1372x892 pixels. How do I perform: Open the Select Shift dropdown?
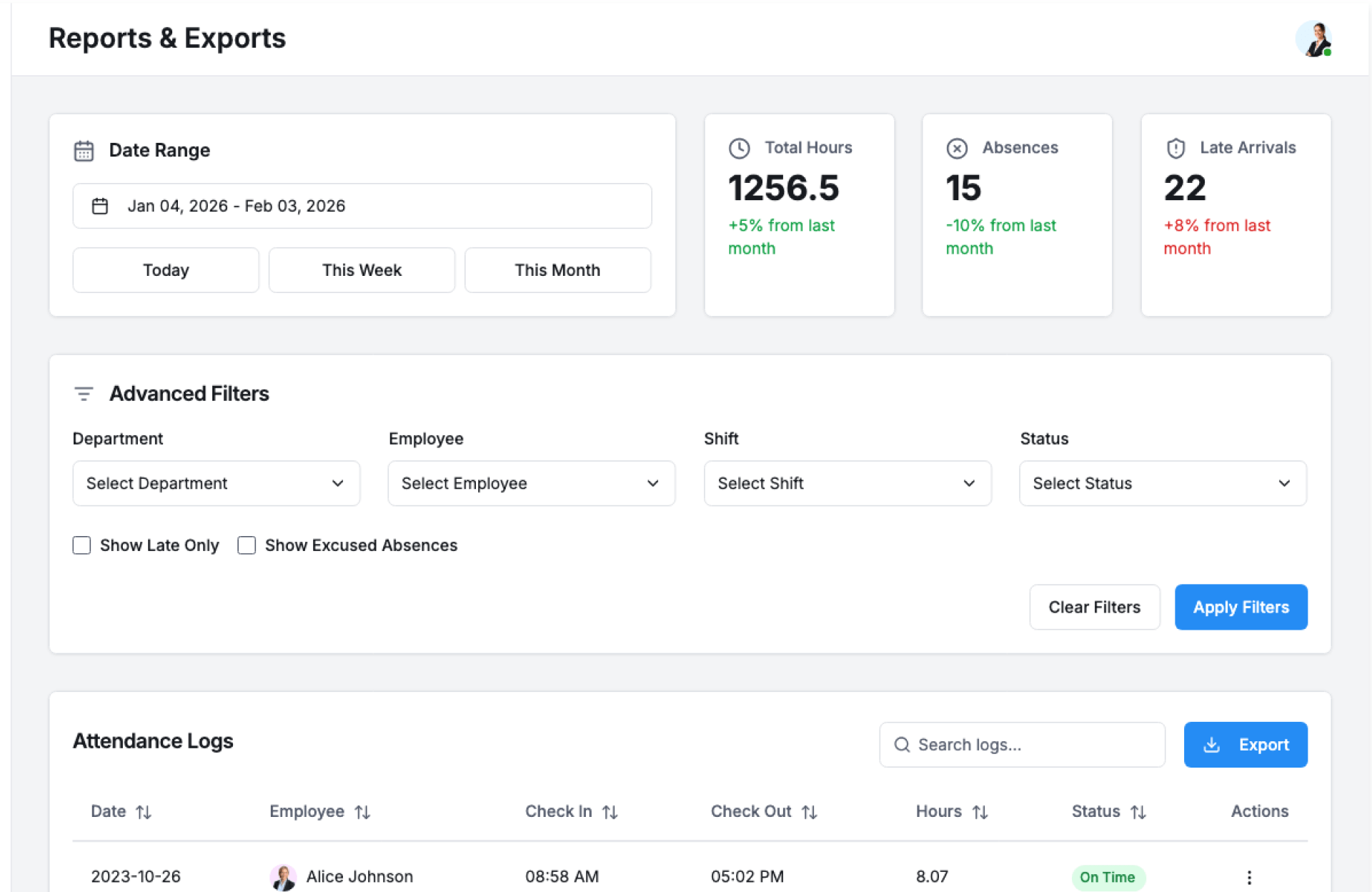(x=847, y=483)
